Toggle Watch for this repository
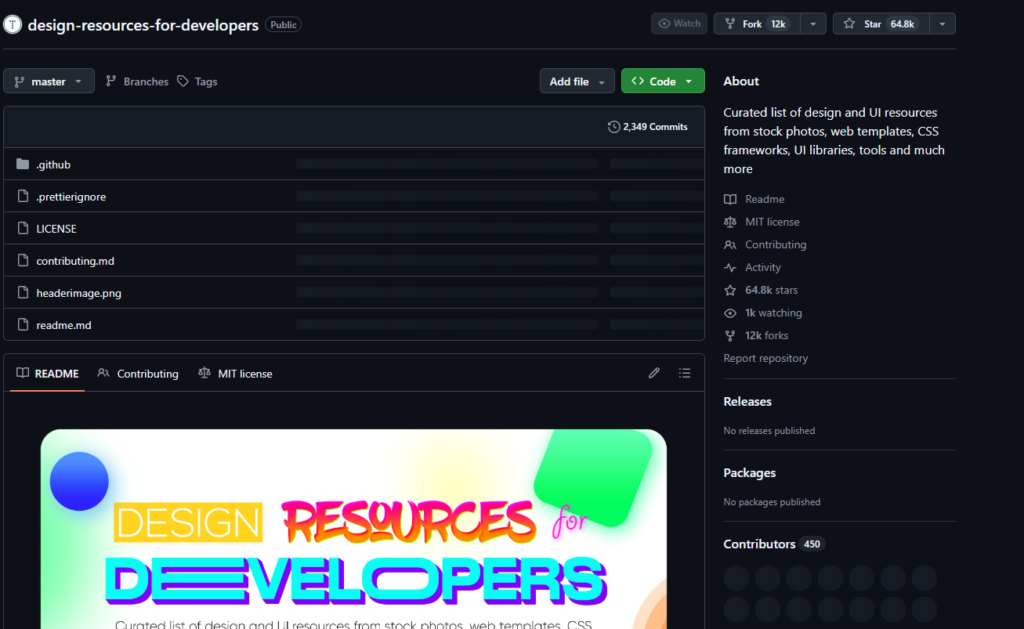 (x=679, y=24)
